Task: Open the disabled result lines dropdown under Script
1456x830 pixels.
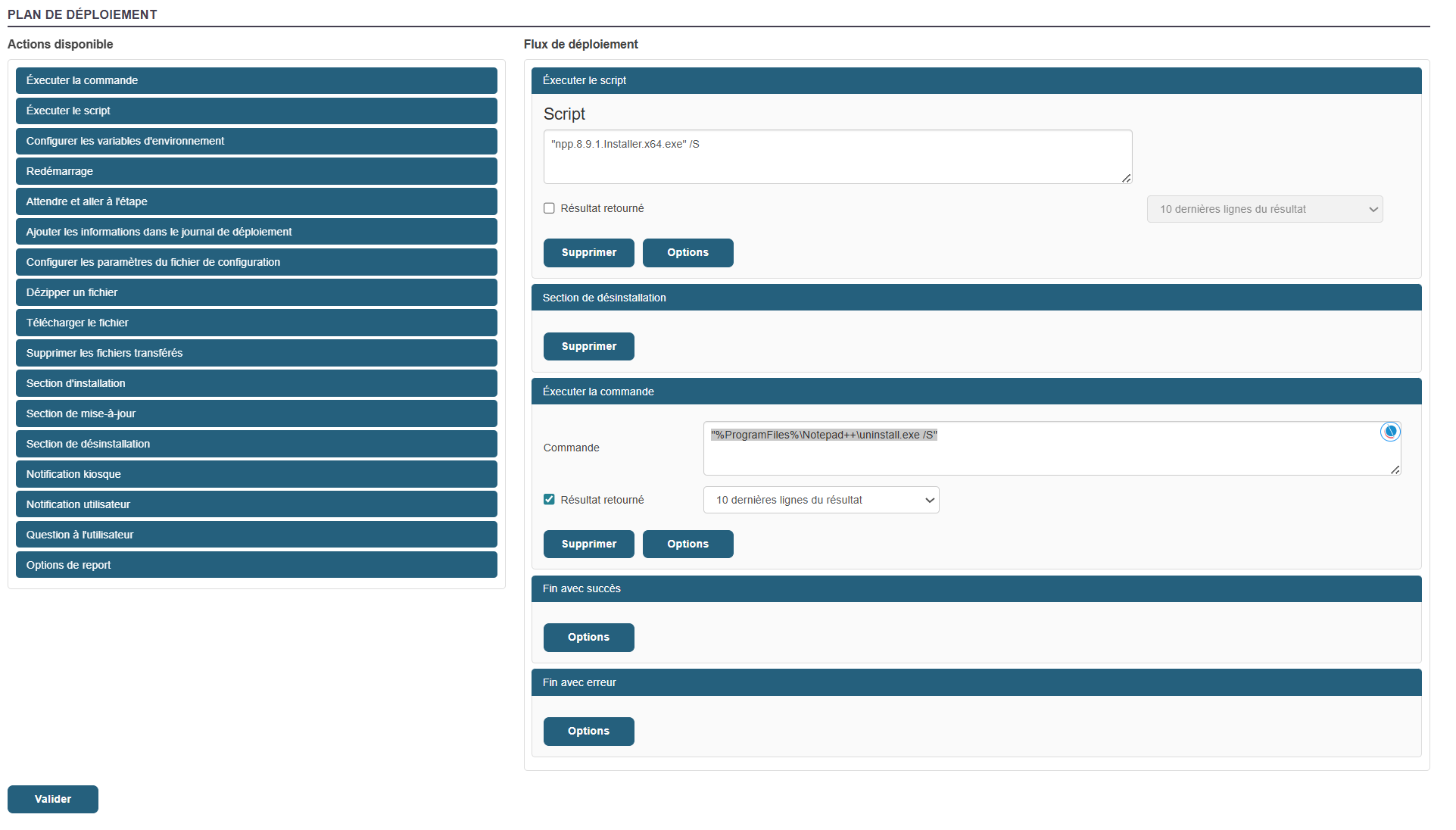Action: tap(1264, 209)
